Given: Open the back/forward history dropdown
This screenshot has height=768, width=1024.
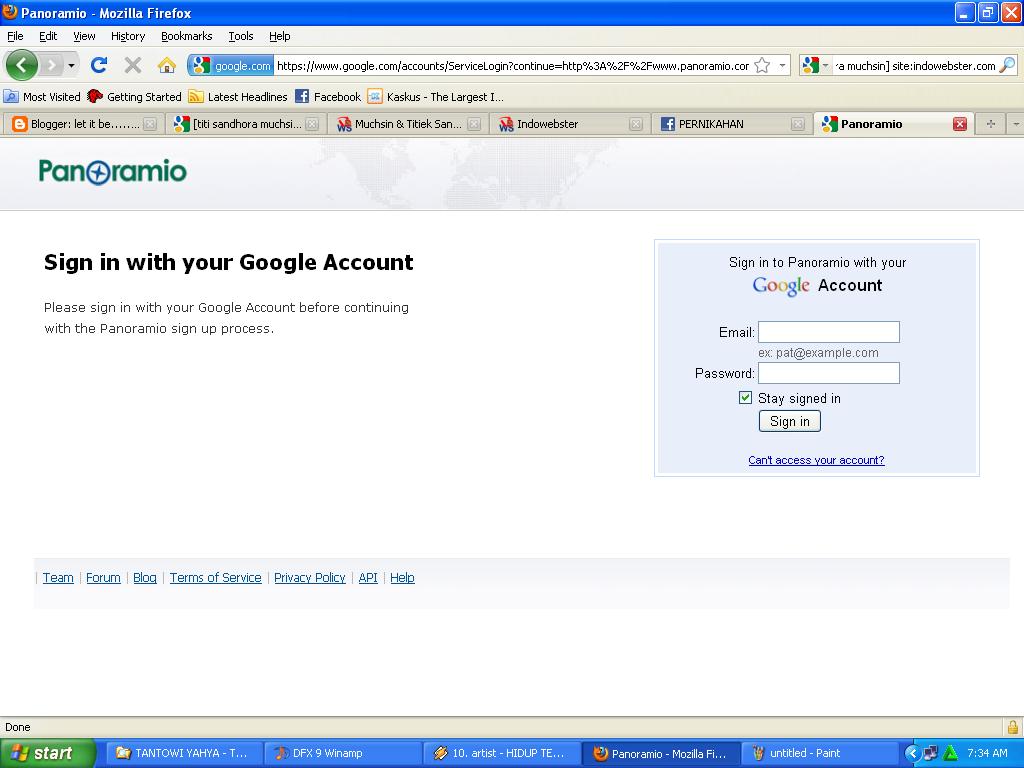Looking at the screenshot, I should click(71, 65).
